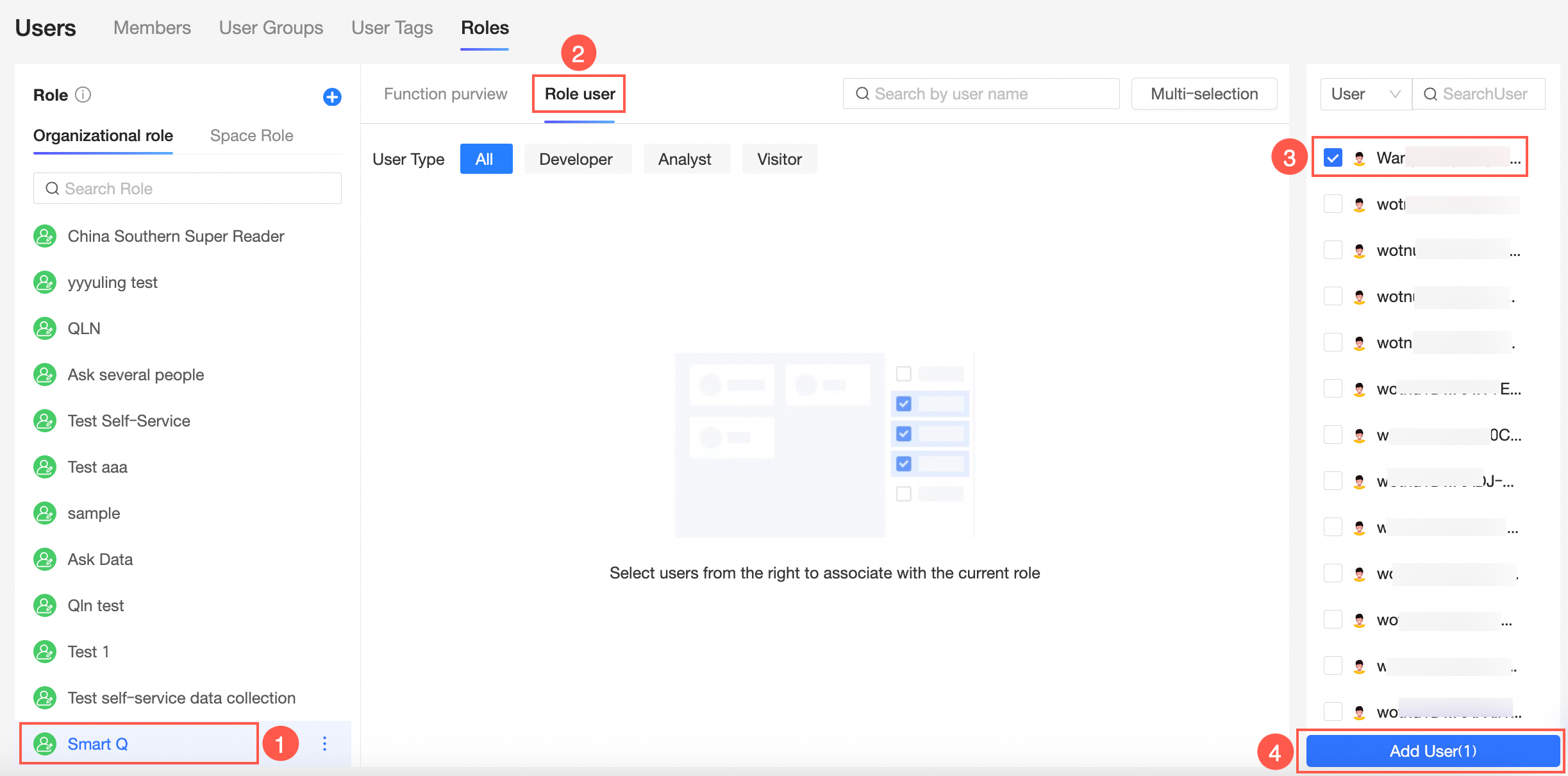Click the blue add role plus icon
Image resolution: width=1568 pixels, height=776 pixels.
pos(331,97)
